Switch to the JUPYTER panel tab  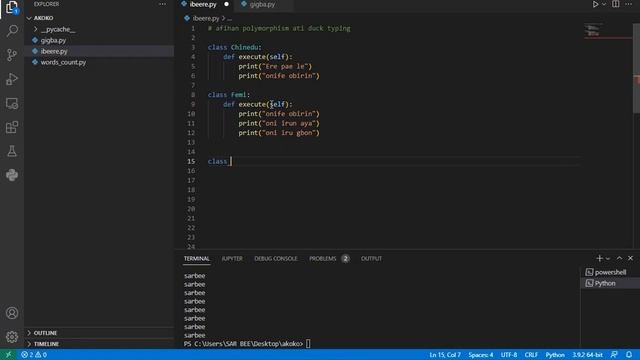(232, 258)
